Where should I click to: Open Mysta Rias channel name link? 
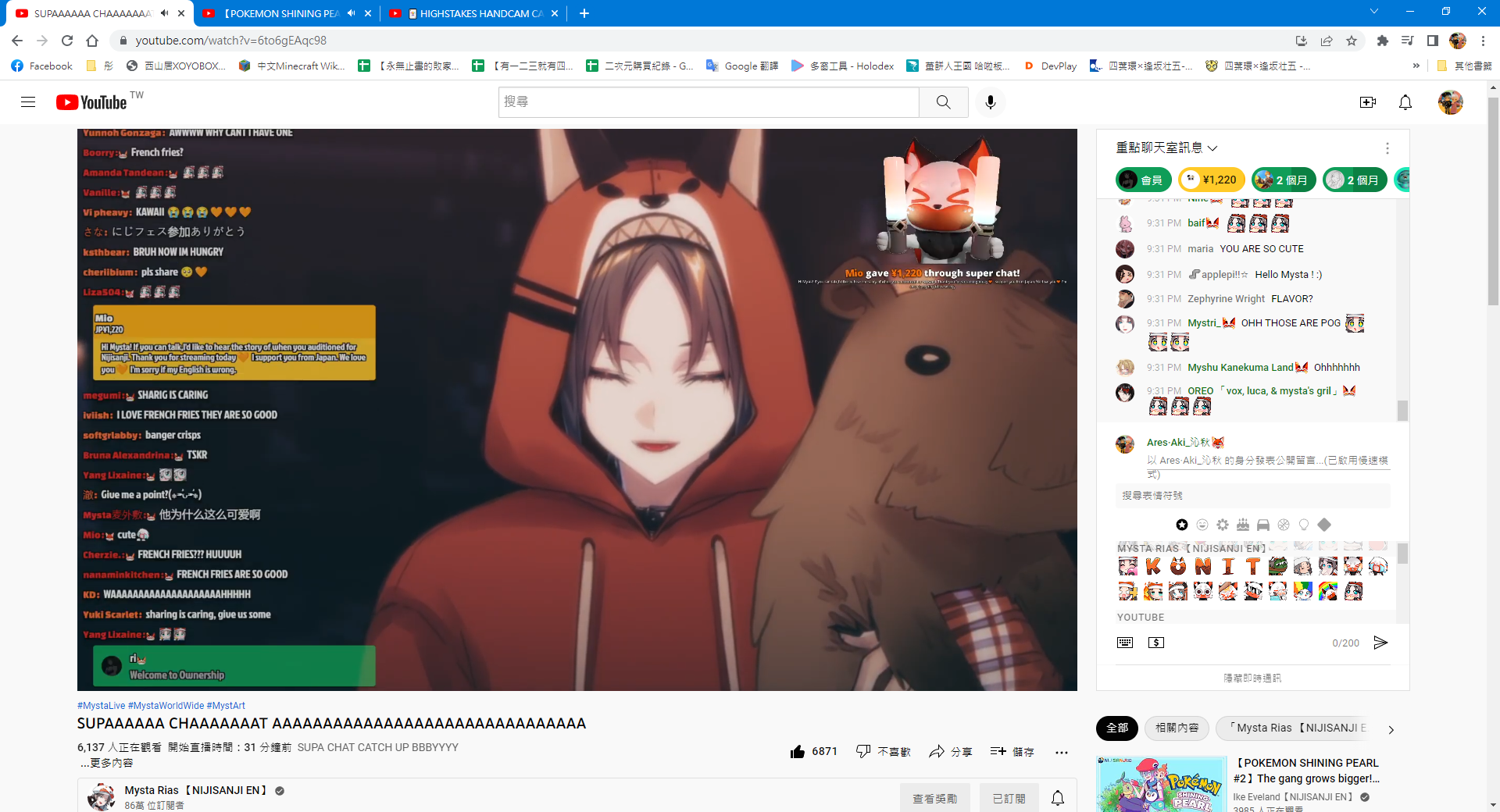point(195,790)
